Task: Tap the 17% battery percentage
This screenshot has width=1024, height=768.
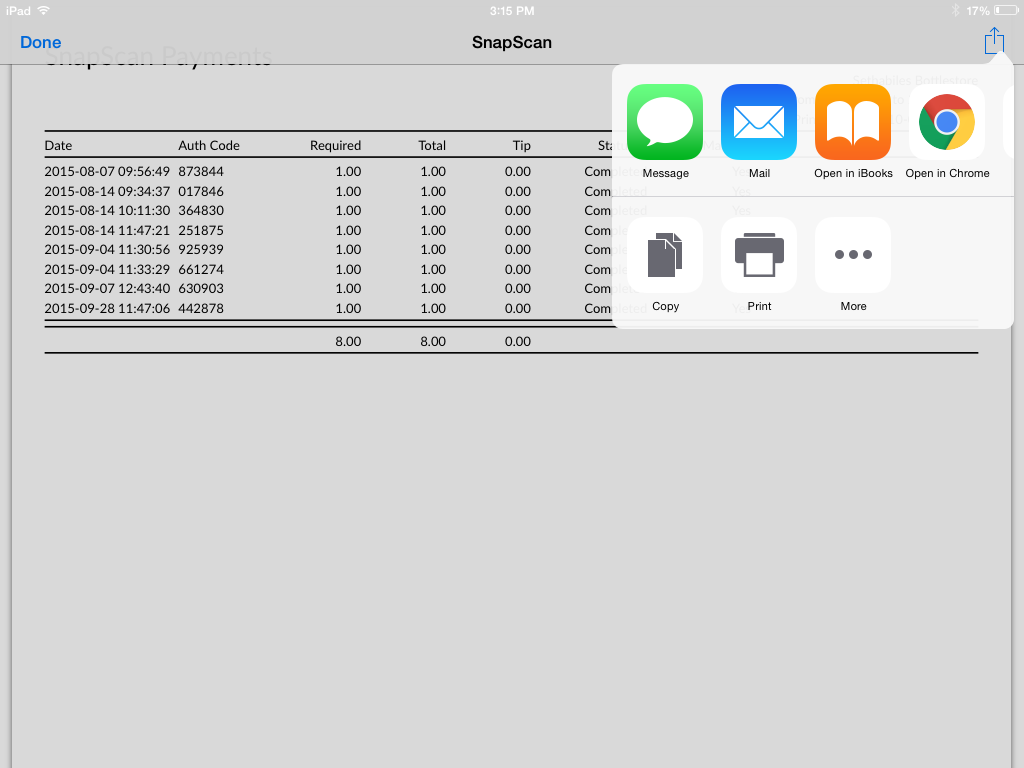Action: pos(978,10)
